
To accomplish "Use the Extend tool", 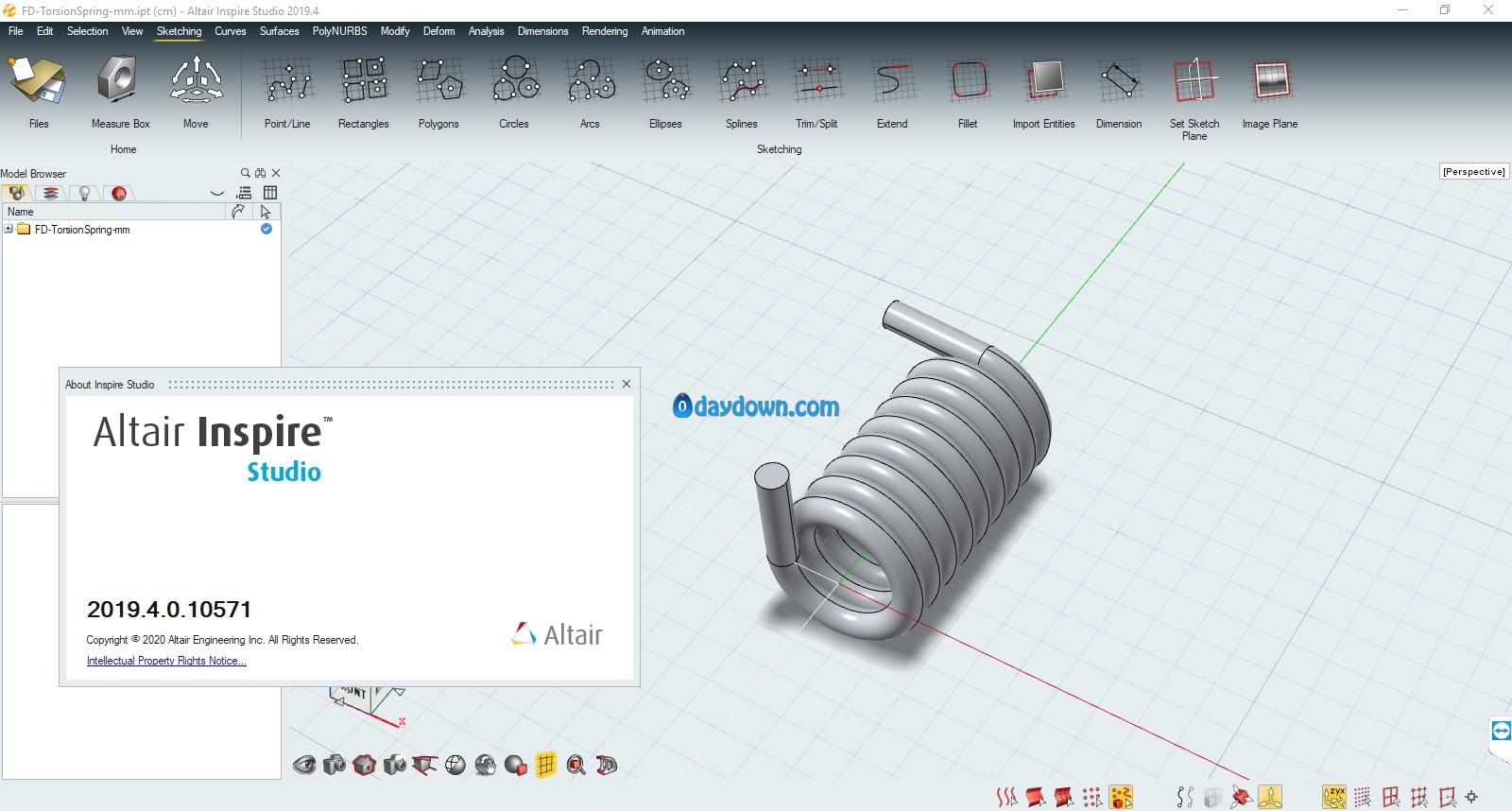I will pos(892,93).
